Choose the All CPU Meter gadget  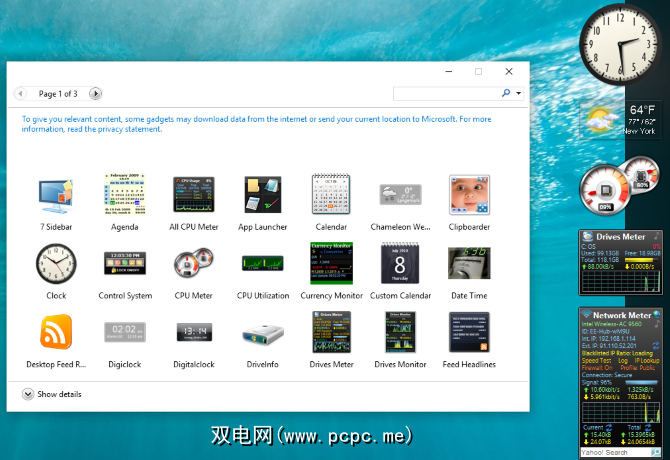pos(193,195)
